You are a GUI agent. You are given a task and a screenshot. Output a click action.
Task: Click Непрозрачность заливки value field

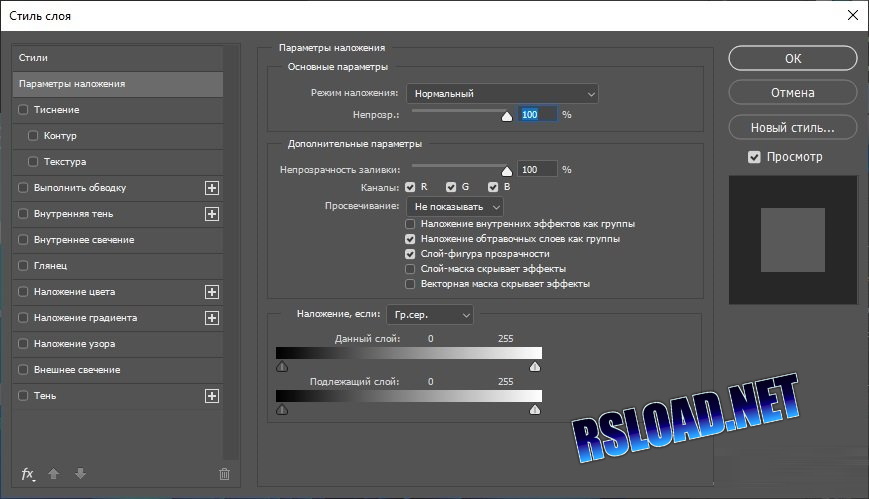coord(538,170)
